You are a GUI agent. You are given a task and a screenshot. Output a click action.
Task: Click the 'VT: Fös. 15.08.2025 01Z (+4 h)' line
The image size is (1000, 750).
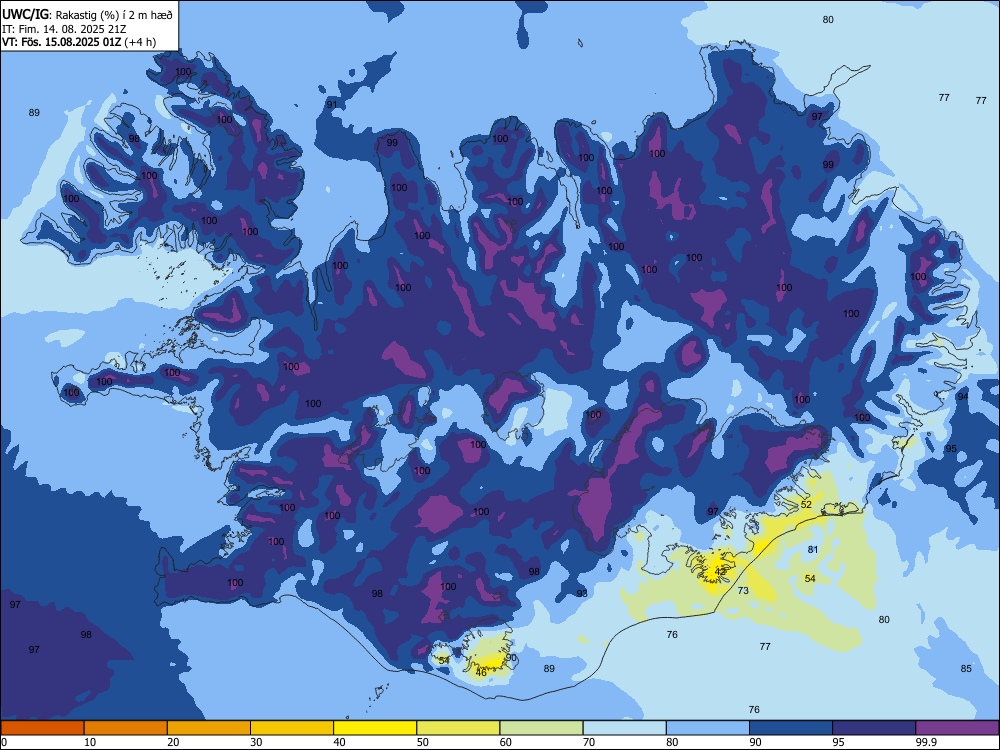pos(79,42)
